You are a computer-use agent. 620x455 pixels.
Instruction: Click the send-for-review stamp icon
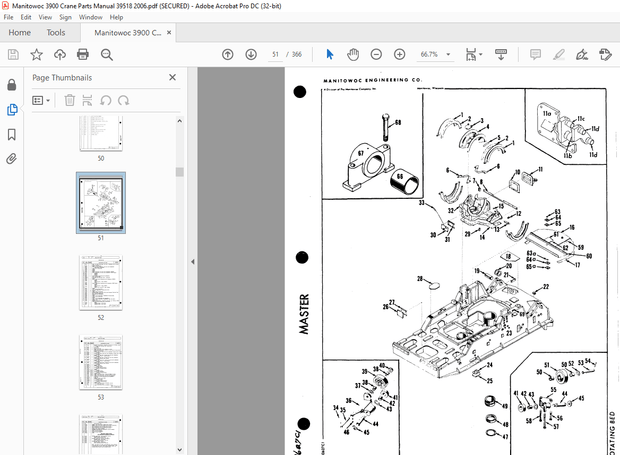point(605,55)
